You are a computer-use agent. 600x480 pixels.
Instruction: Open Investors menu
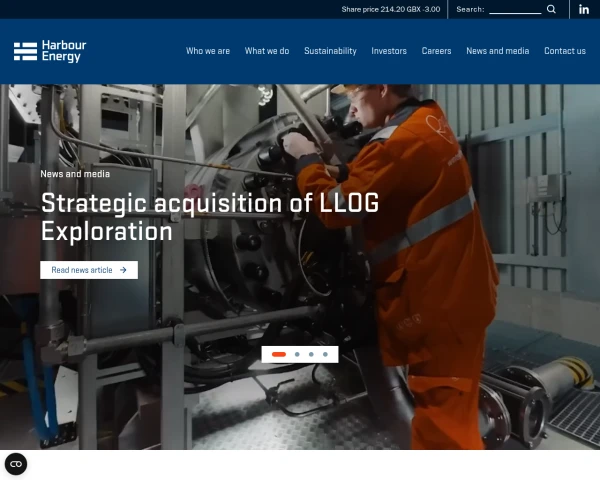pos(389,51)
